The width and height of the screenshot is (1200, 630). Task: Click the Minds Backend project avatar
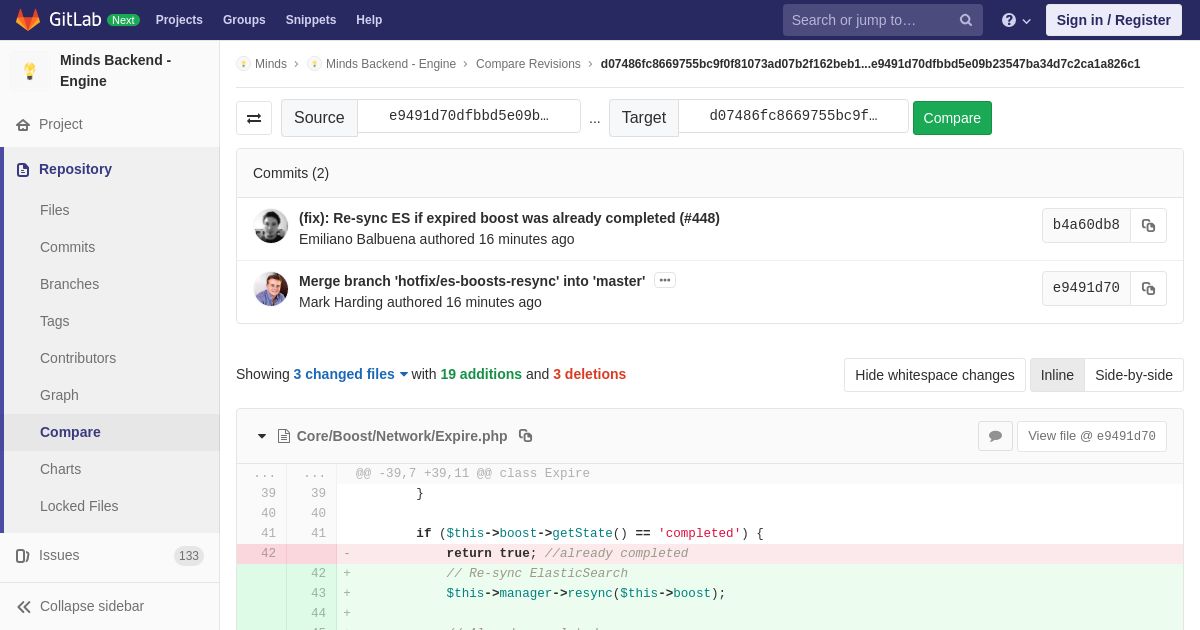30,71
